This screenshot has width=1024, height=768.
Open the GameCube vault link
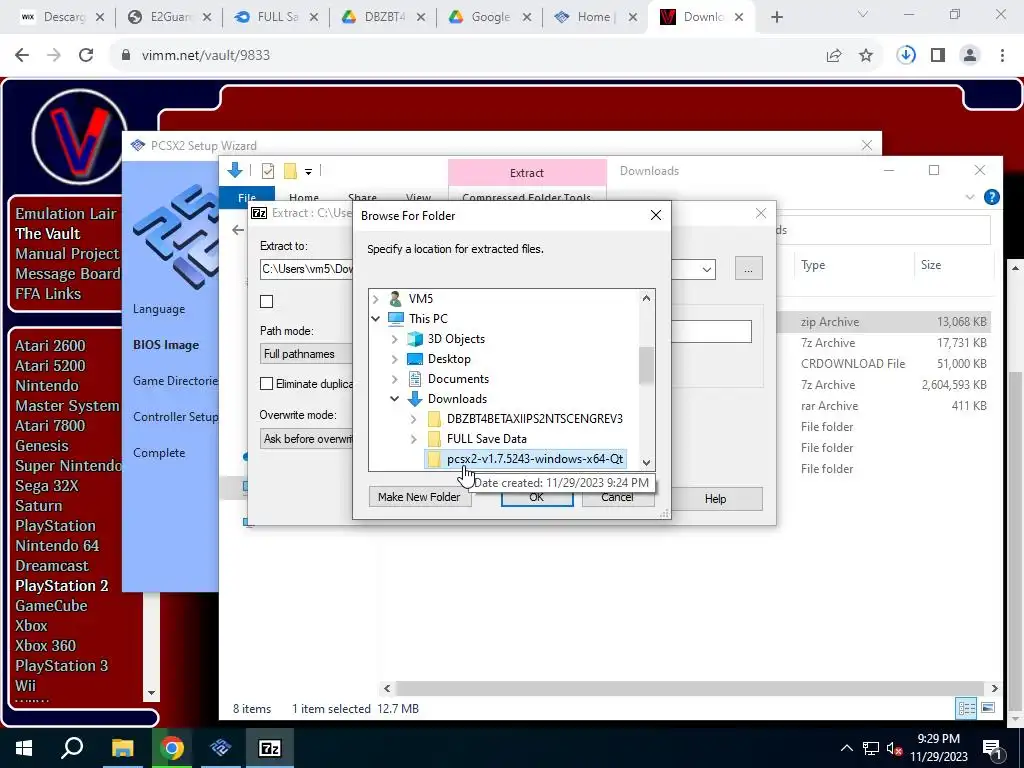pyautogui.click(x=51, y=605)
